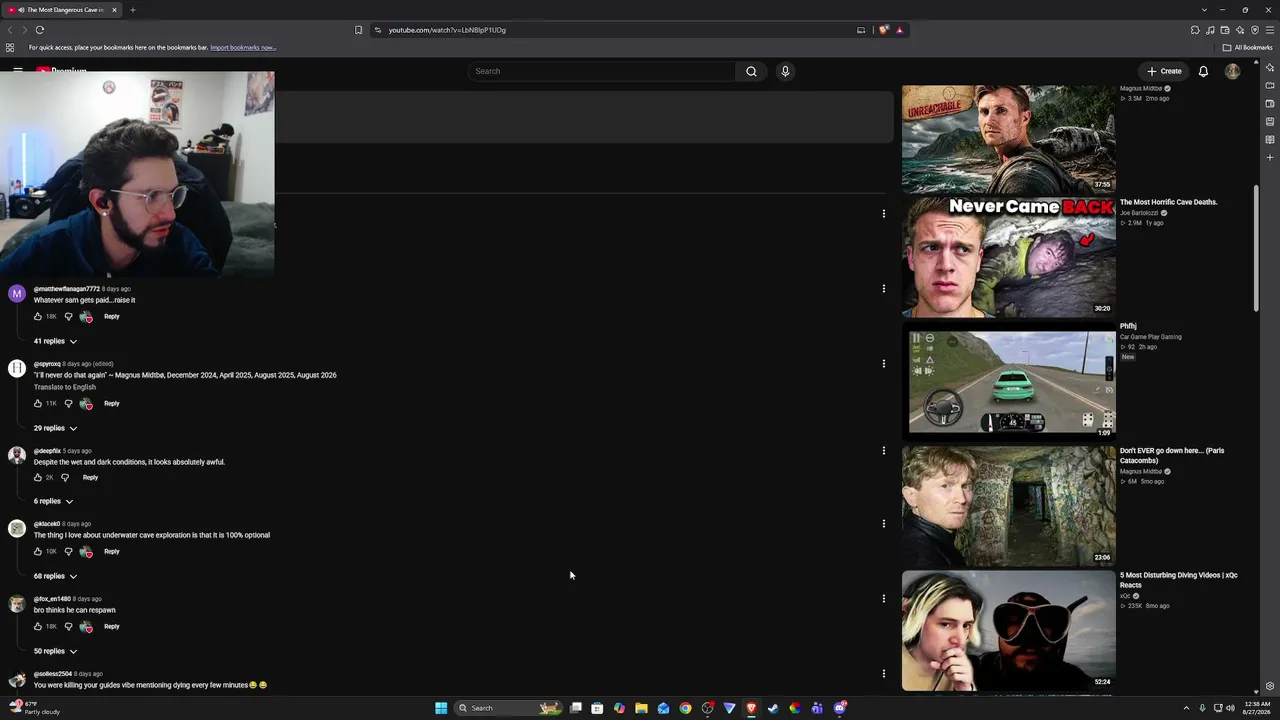Click the page vertical scrollbar
Screen dimensions: 1280x720
[1256, 250]
